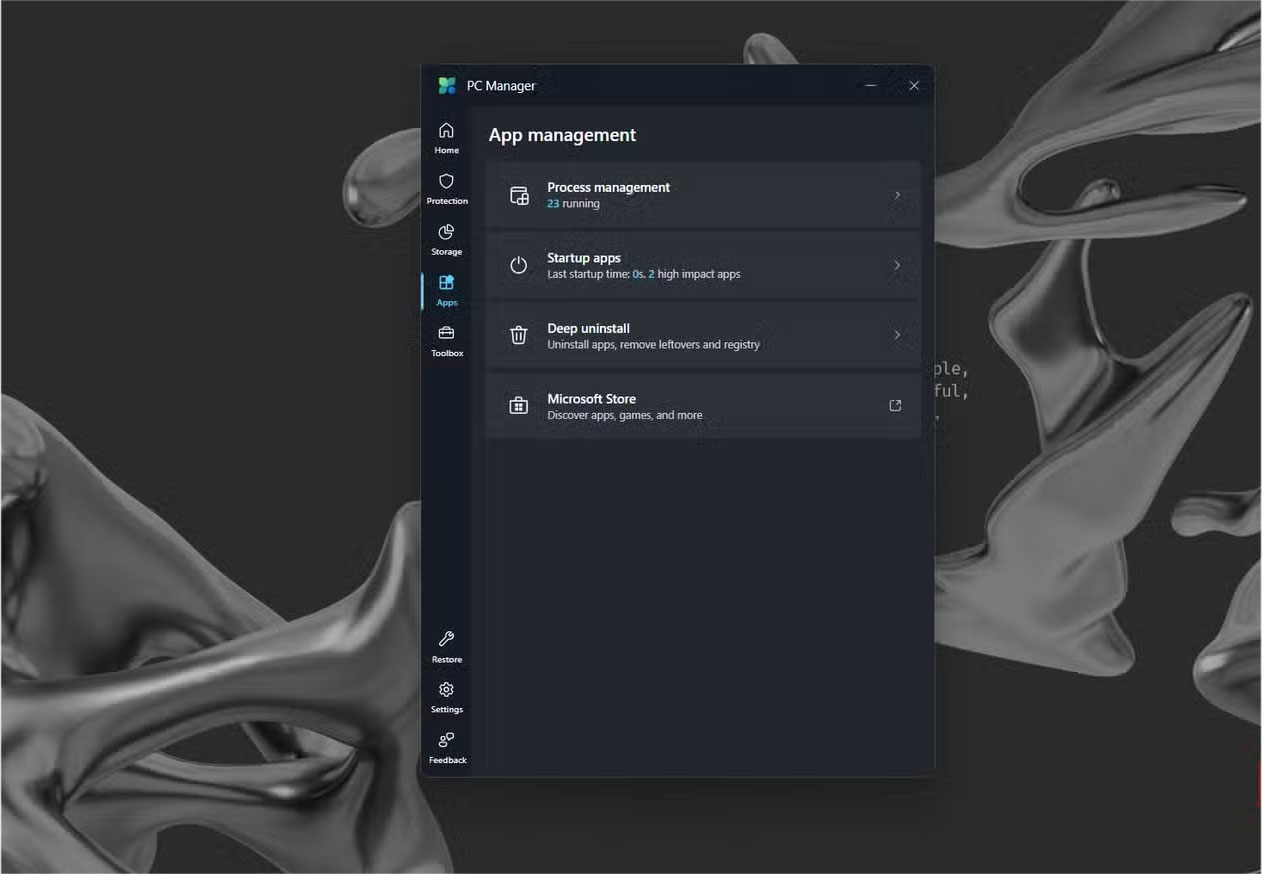Viewport: 1262px width, 874px height.
Task: Click the Deep uninstall trash icon
Action: (x=518, y=335)
